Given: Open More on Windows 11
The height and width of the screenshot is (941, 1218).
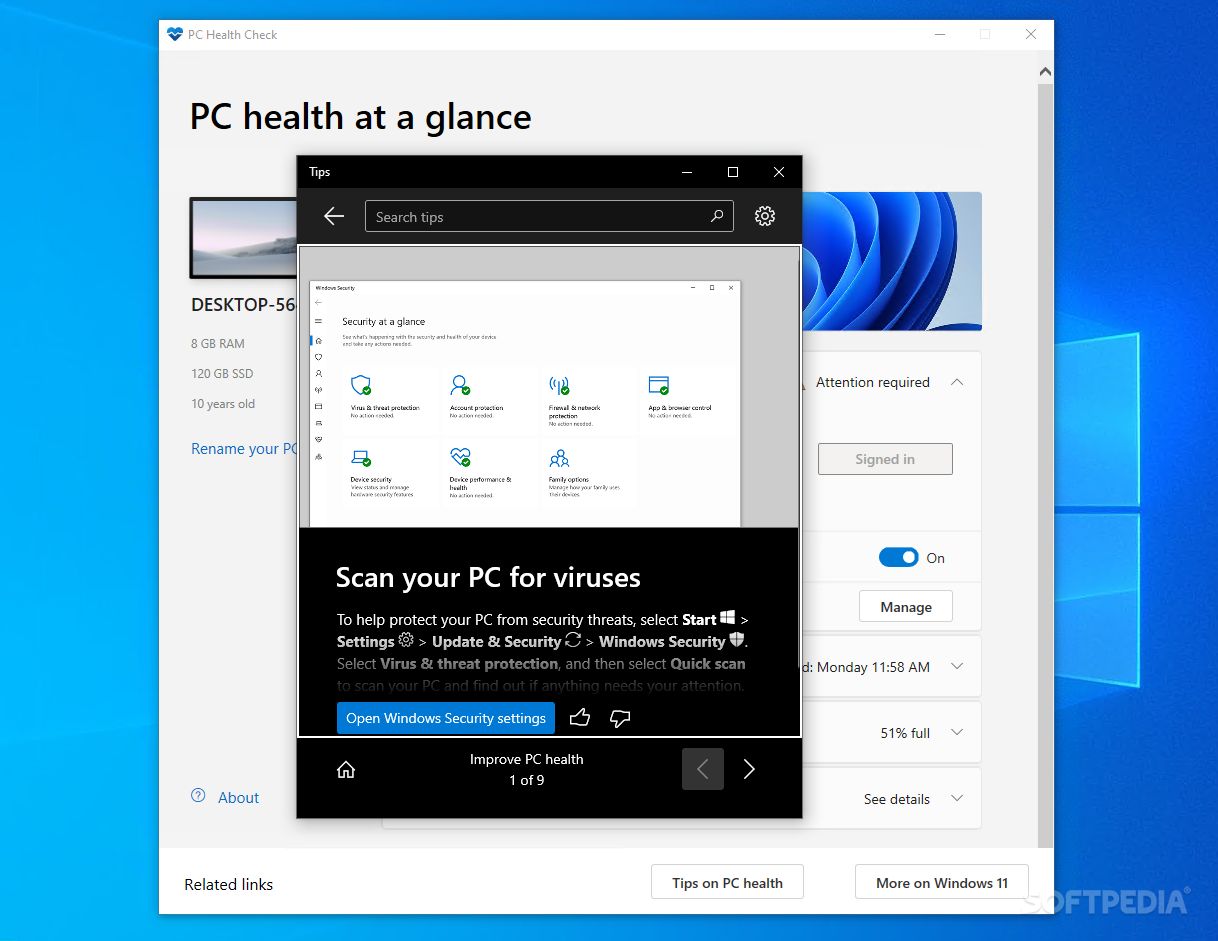Looking at the screenshot, I should tap(942, 883).
